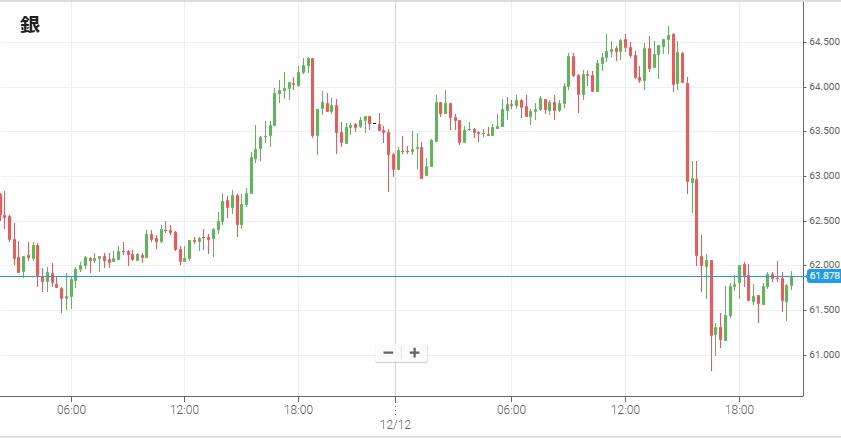Click the 62.500 price axis label
841x438 pixels.
click(x=823, y=221)
